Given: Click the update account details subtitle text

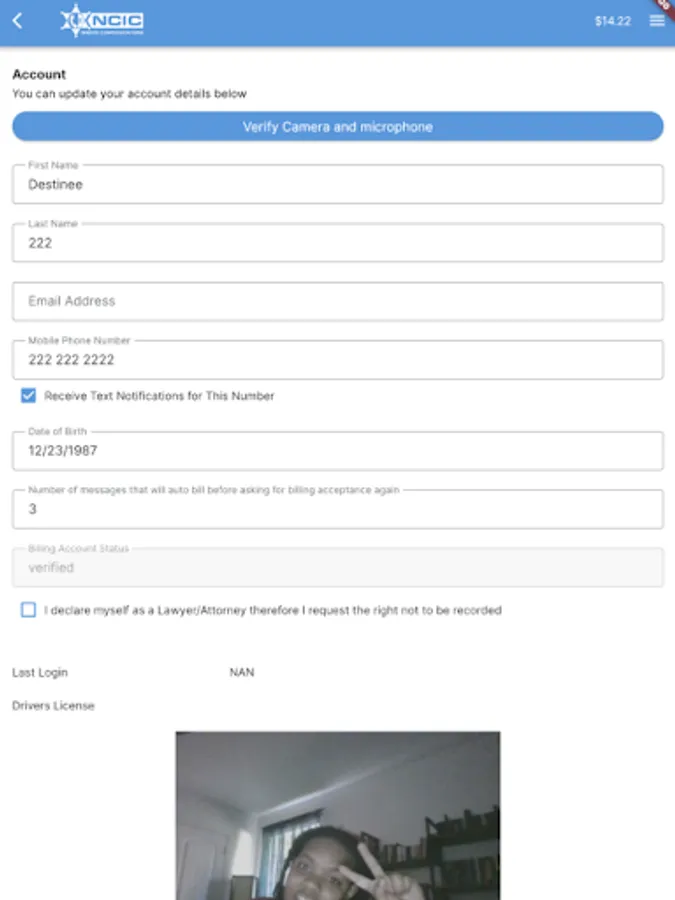Looking at the screenshot, I should pyautogui.click(x=129, y=94).
